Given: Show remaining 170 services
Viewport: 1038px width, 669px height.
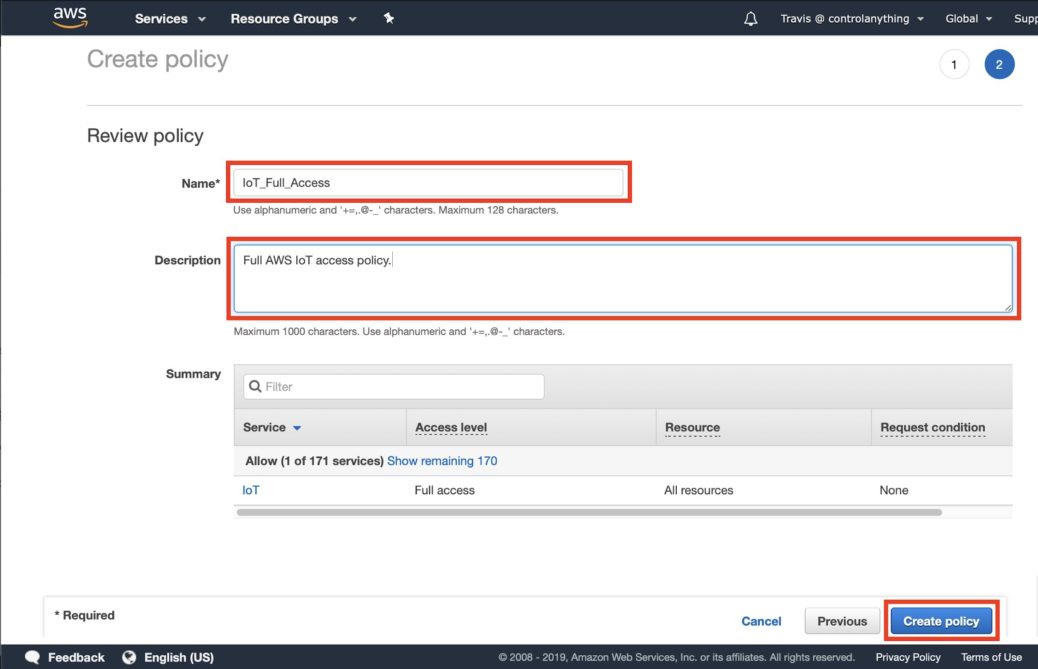Looking at the screenshot, I should pyautogui.click(x=442, y=460).
